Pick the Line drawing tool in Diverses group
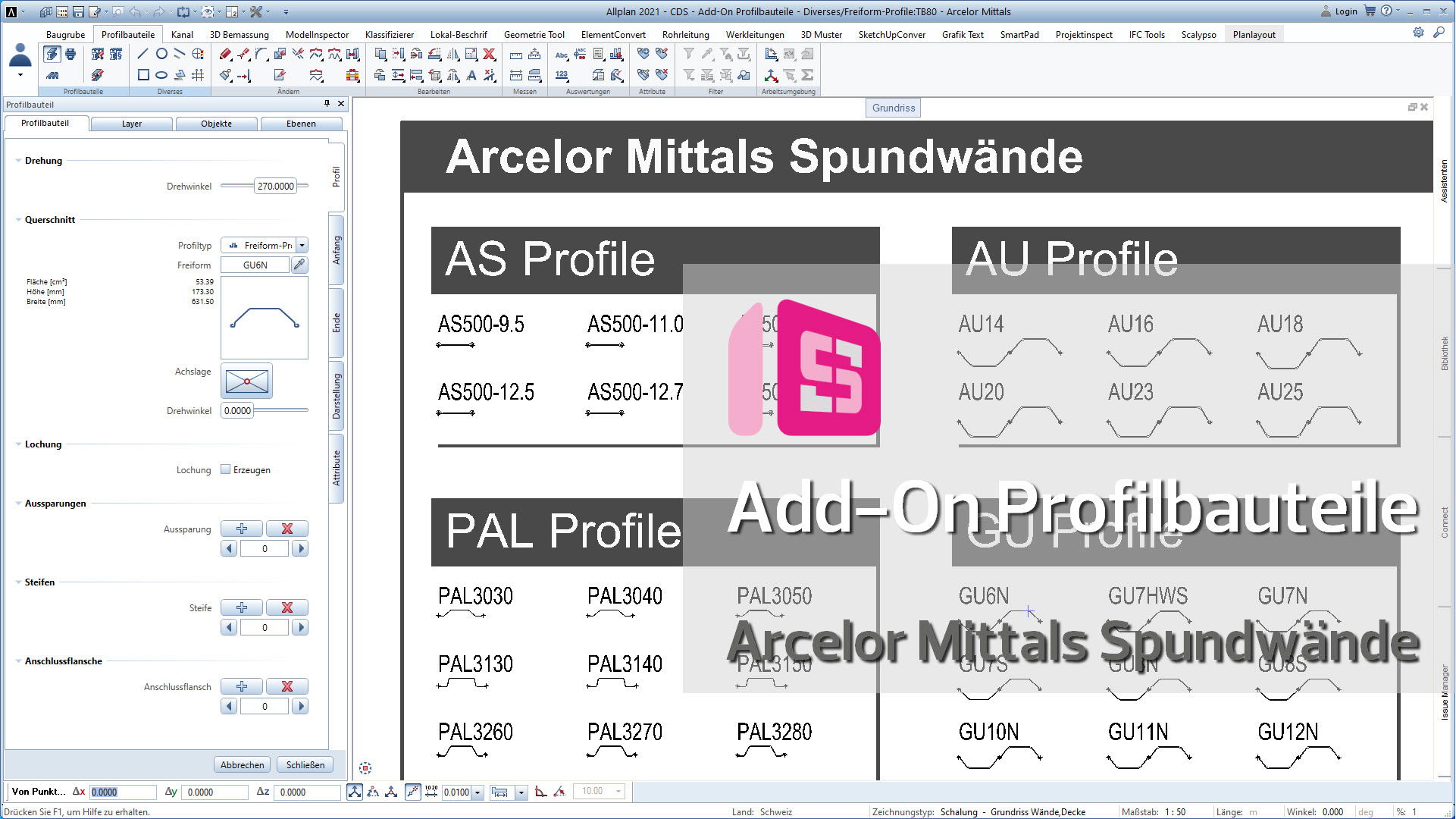The image size is (1456, 819). (x=142, y=54)
